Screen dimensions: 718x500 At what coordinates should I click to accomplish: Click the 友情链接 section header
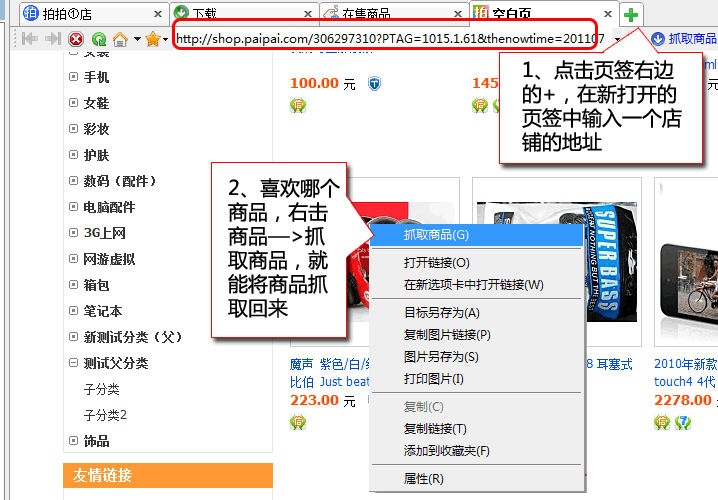[x=168, y=475]
